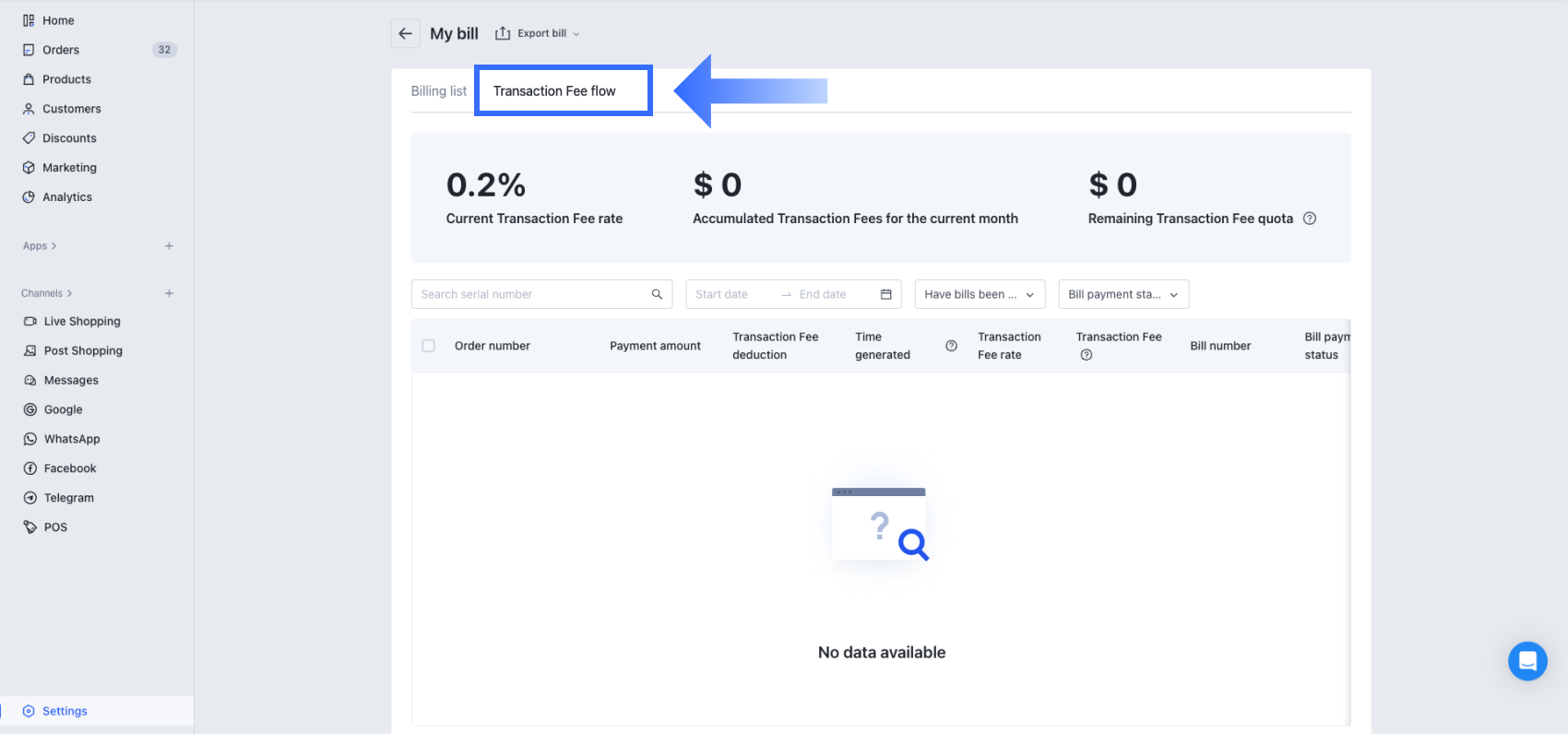
Task: Click the search magnifier in serial number field
Action: point(657,294)
